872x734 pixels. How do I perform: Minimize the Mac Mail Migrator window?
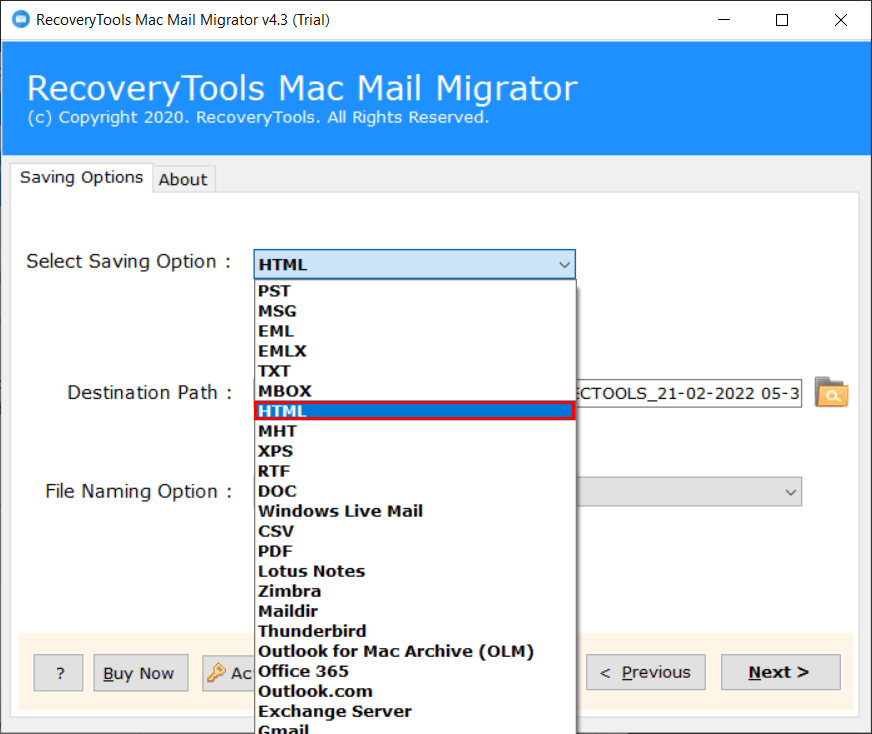click(724, 20)
